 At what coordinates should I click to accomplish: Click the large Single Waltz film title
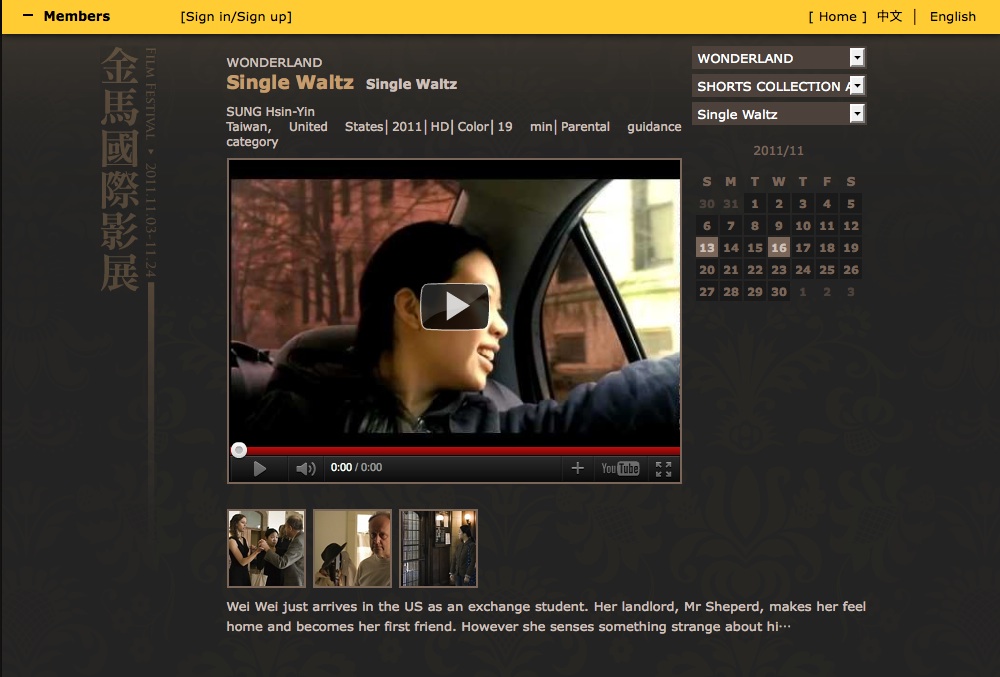pyautogui.click(x=290, y=82)
